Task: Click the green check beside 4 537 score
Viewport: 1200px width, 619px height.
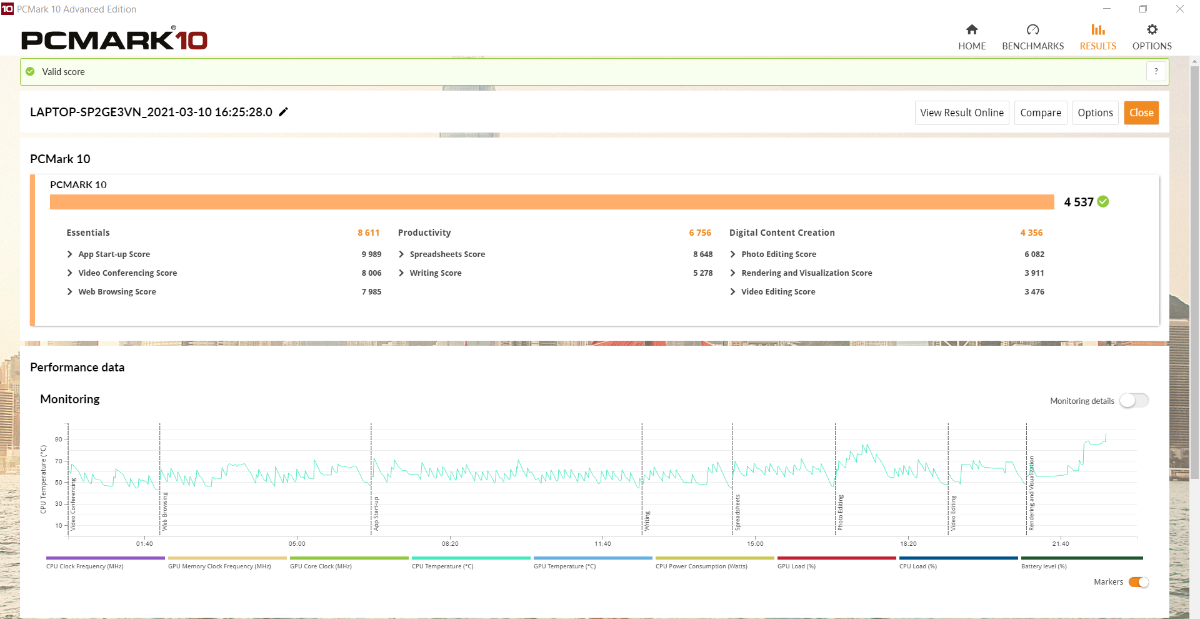Action: (1103, 201)
